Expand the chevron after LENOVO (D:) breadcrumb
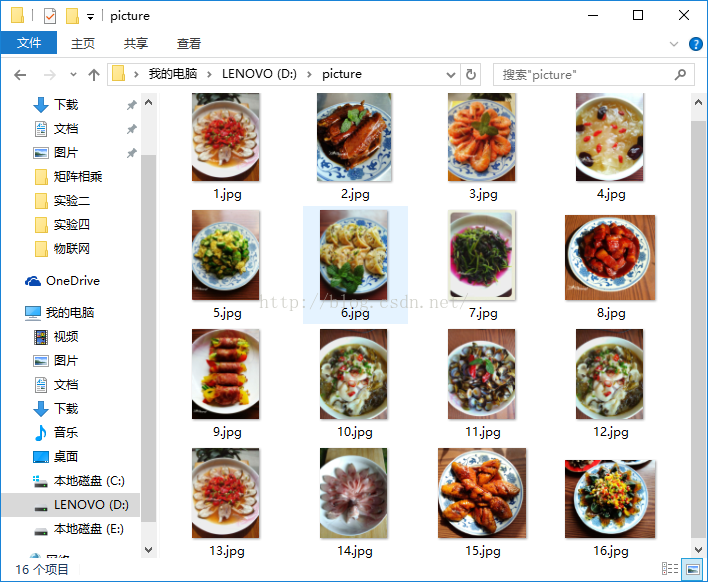Screen dimensions: 708x582 [x=309, y=74]
